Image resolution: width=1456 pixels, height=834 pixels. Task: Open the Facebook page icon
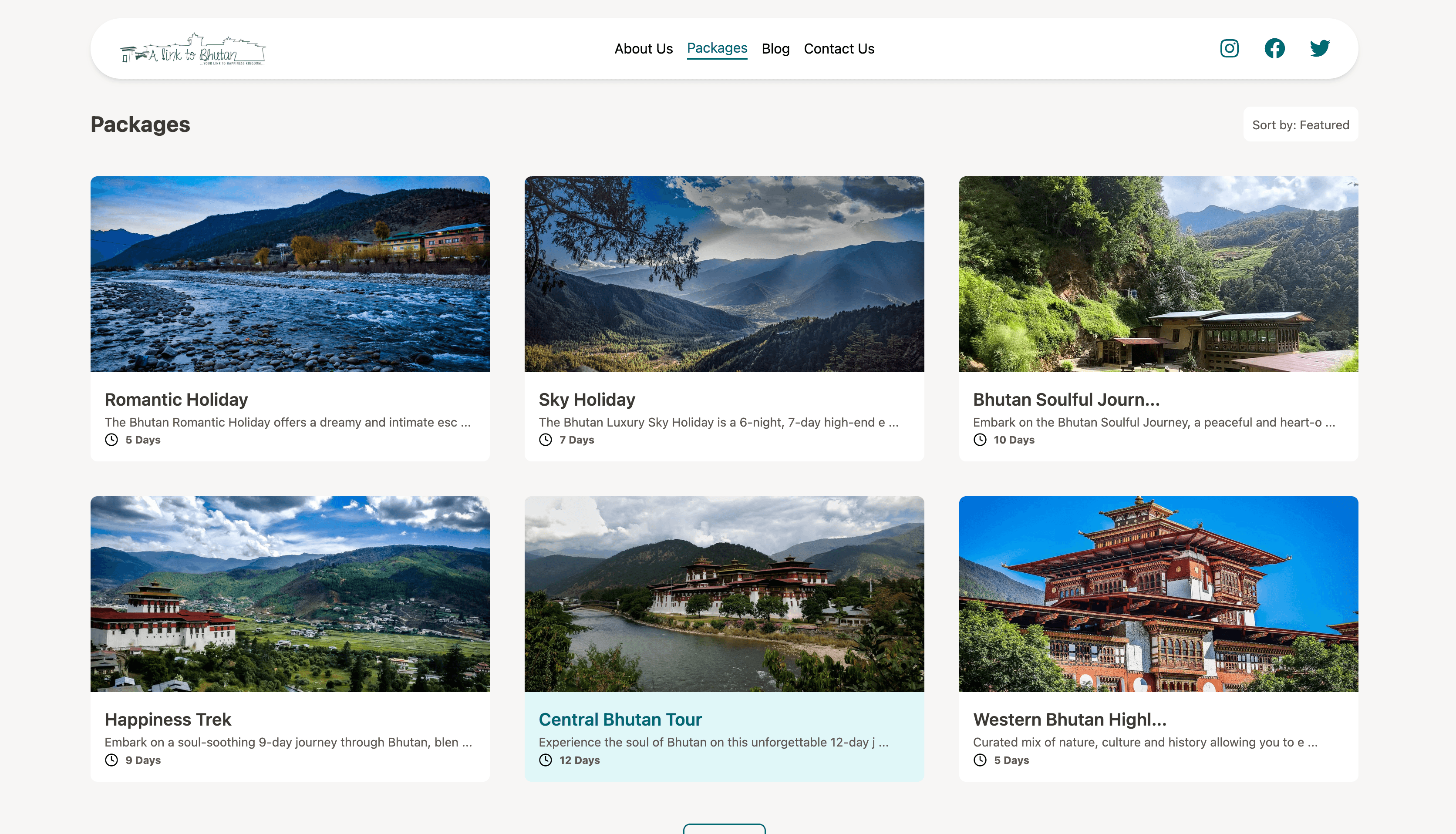[x=1274, y=49]
